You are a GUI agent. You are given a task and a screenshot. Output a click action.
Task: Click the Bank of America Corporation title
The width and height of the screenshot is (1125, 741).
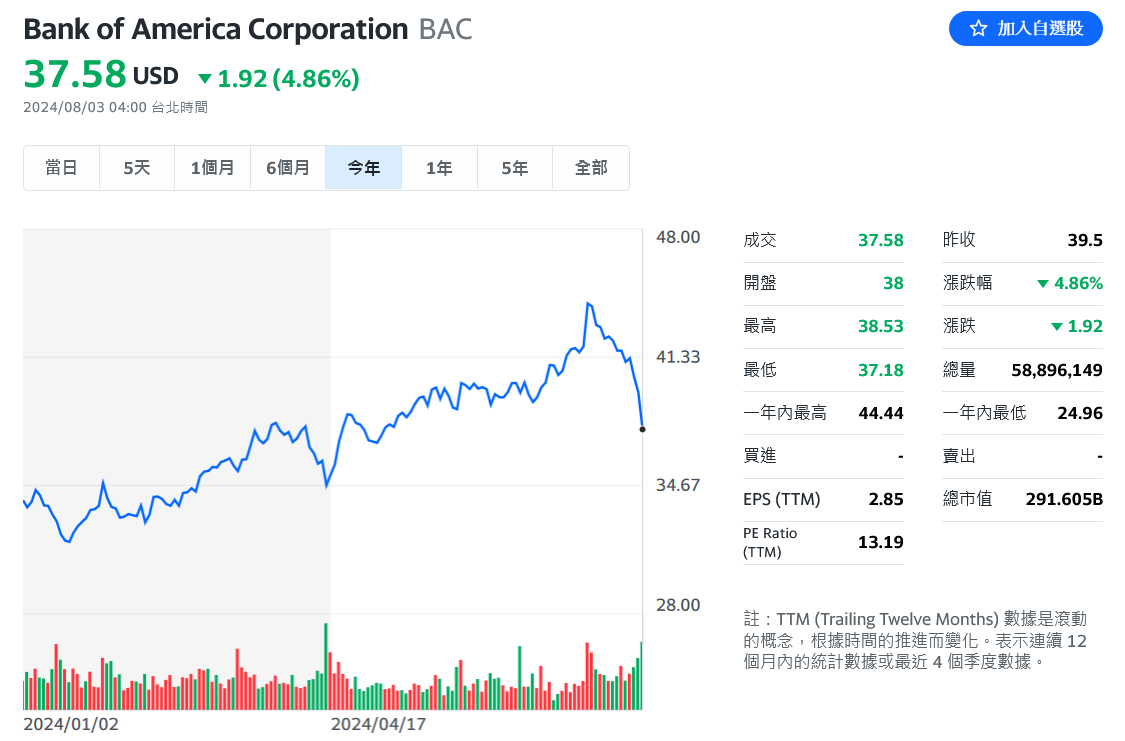tap(216, 29)
